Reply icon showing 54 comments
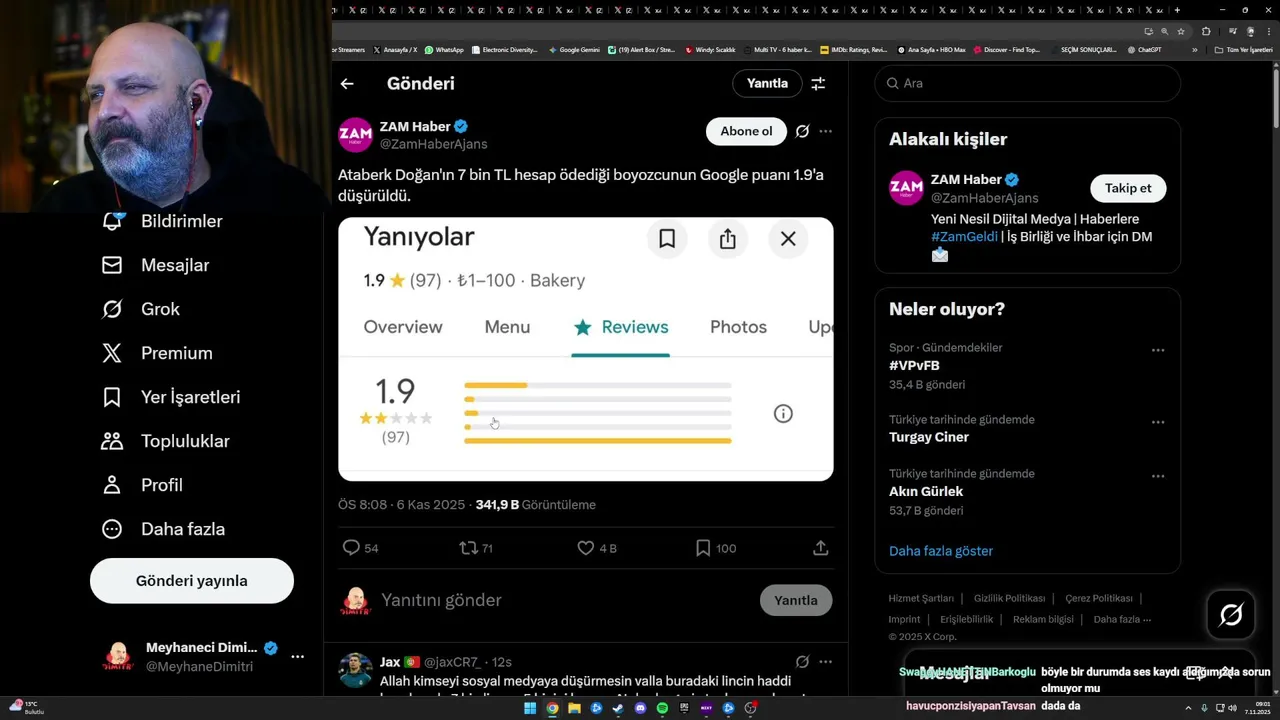1280x720 pixels. point(361,548)
